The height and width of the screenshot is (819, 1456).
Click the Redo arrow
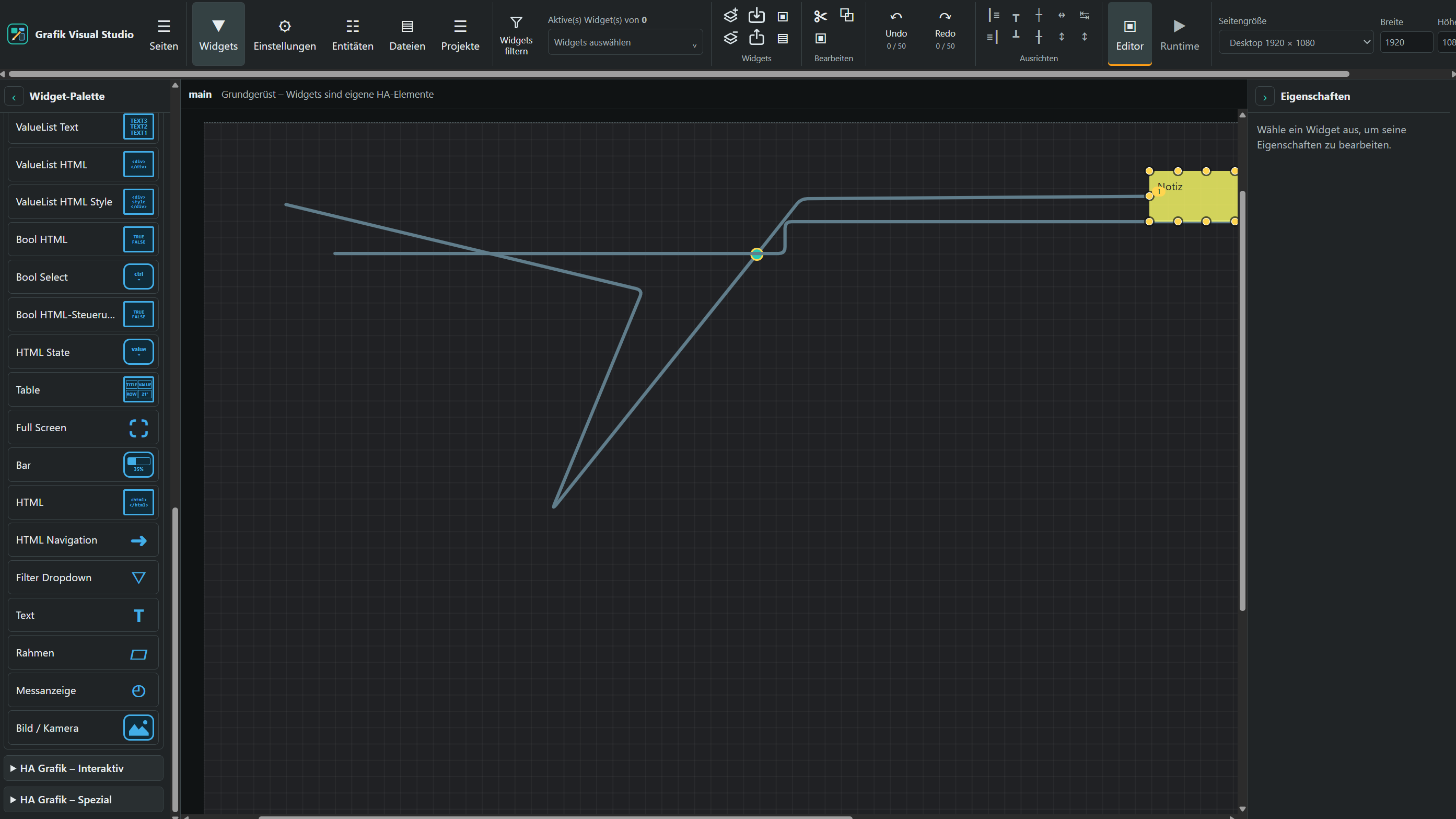(945, 16)
